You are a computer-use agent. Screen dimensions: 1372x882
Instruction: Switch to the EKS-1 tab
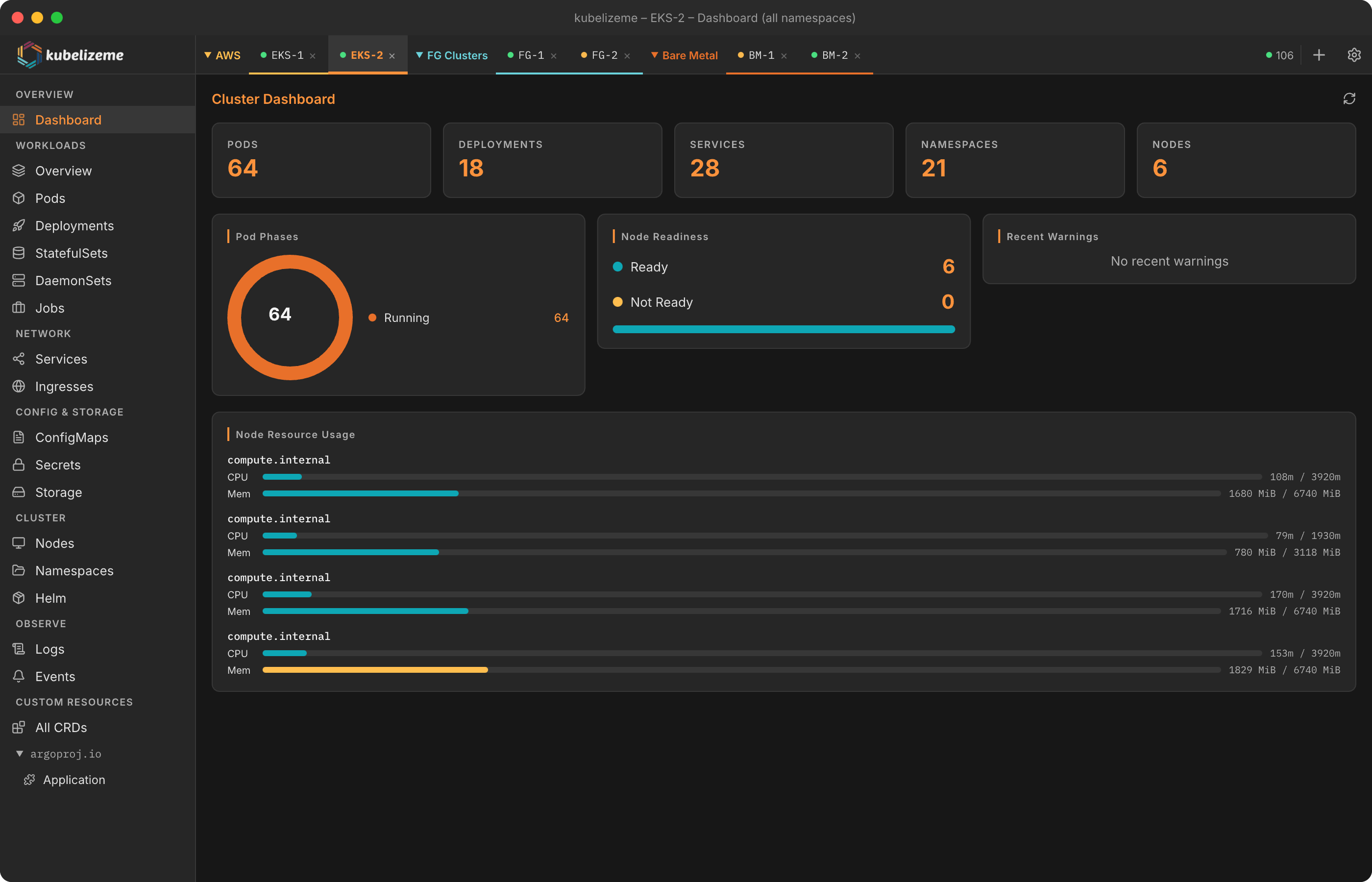(287, 55)
